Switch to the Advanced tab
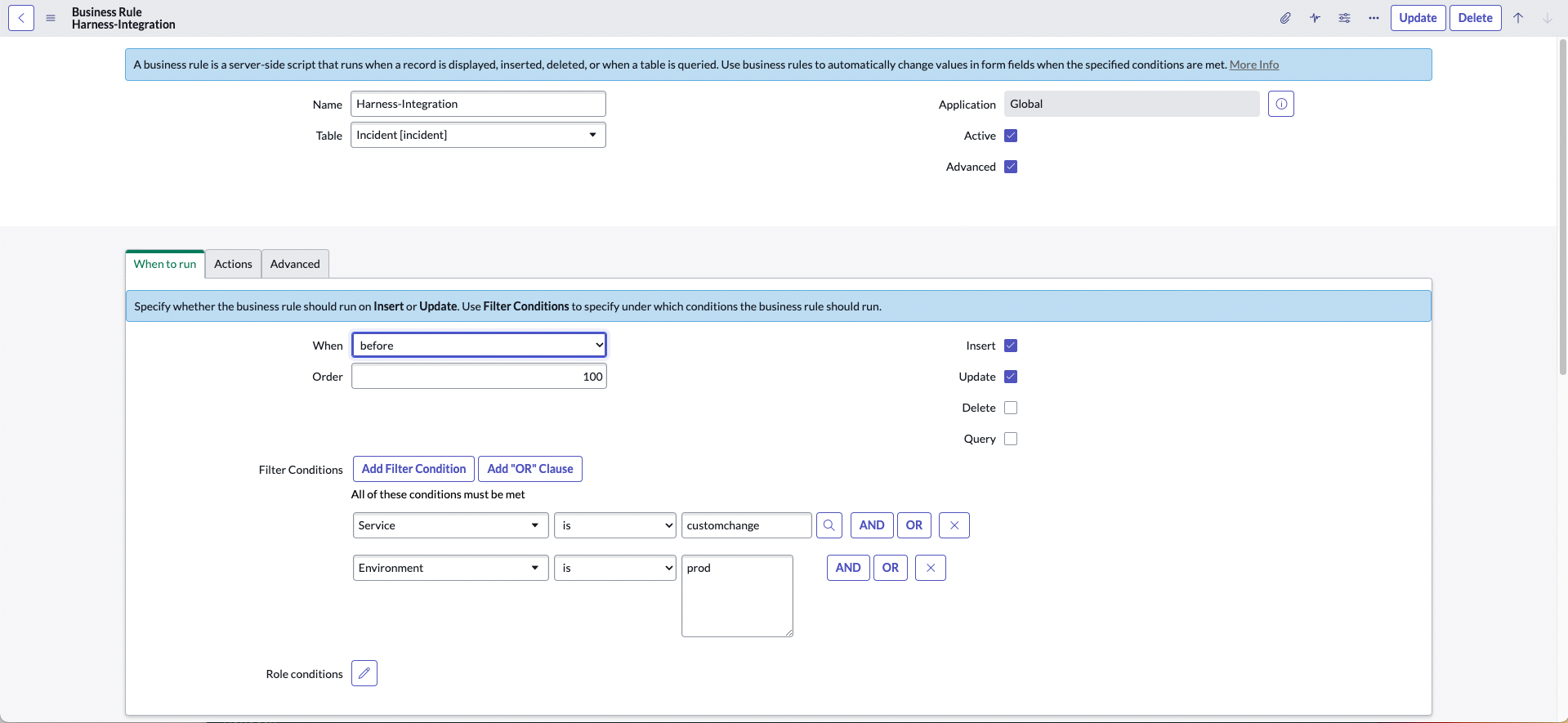 point(295,264)
